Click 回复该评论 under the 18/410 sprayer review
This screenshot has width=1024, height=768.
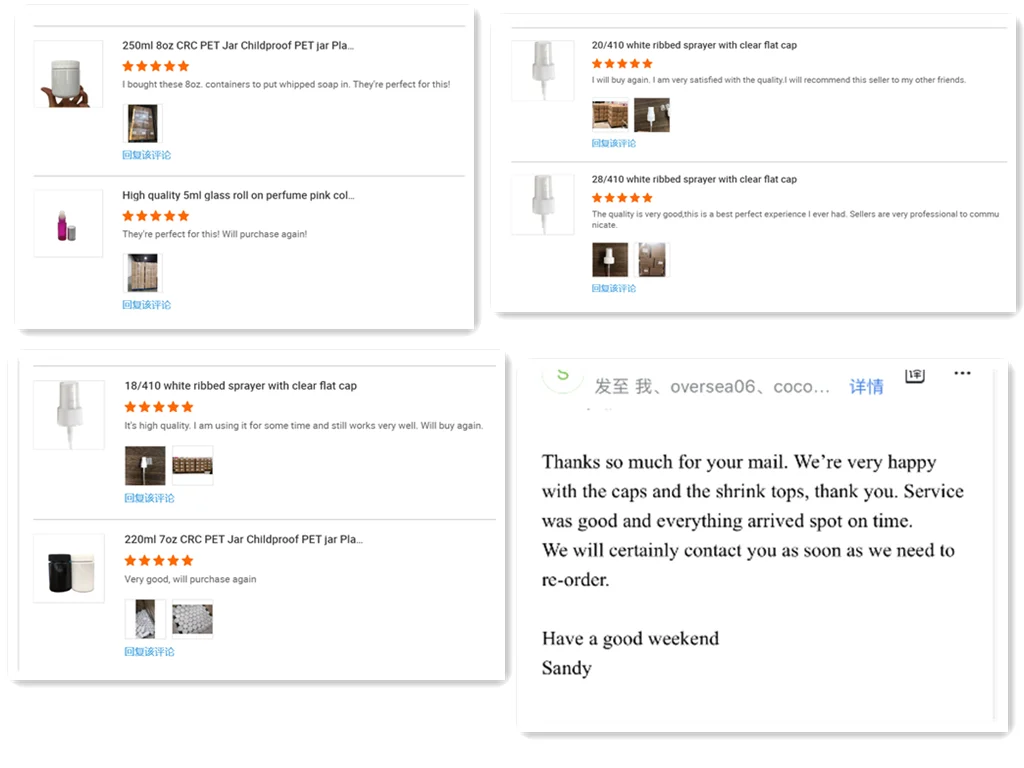149,498
